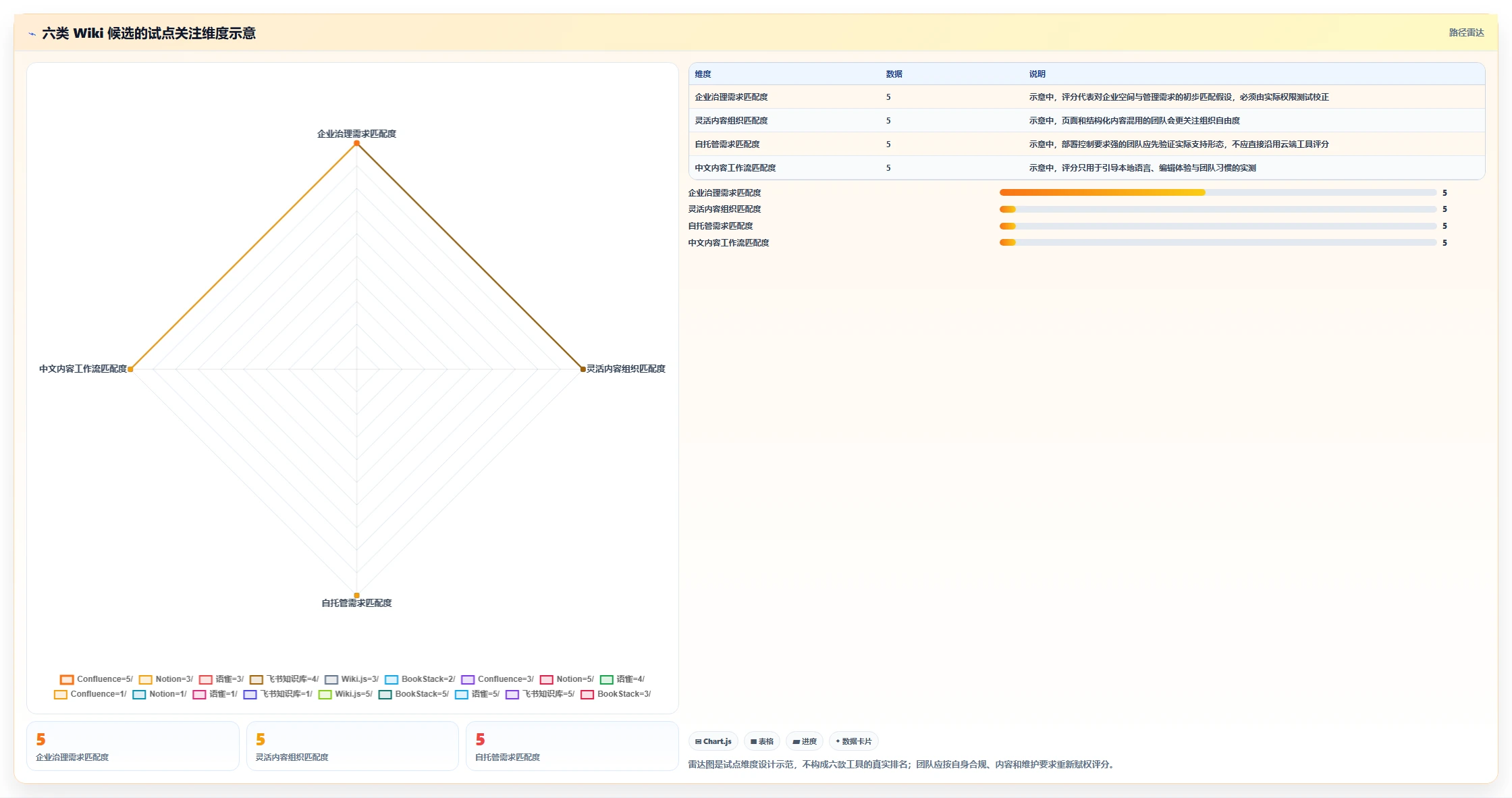The image size is (1512, 798).
Task: Toggle the Notion=3/ legend item
Action: (166, 679)
